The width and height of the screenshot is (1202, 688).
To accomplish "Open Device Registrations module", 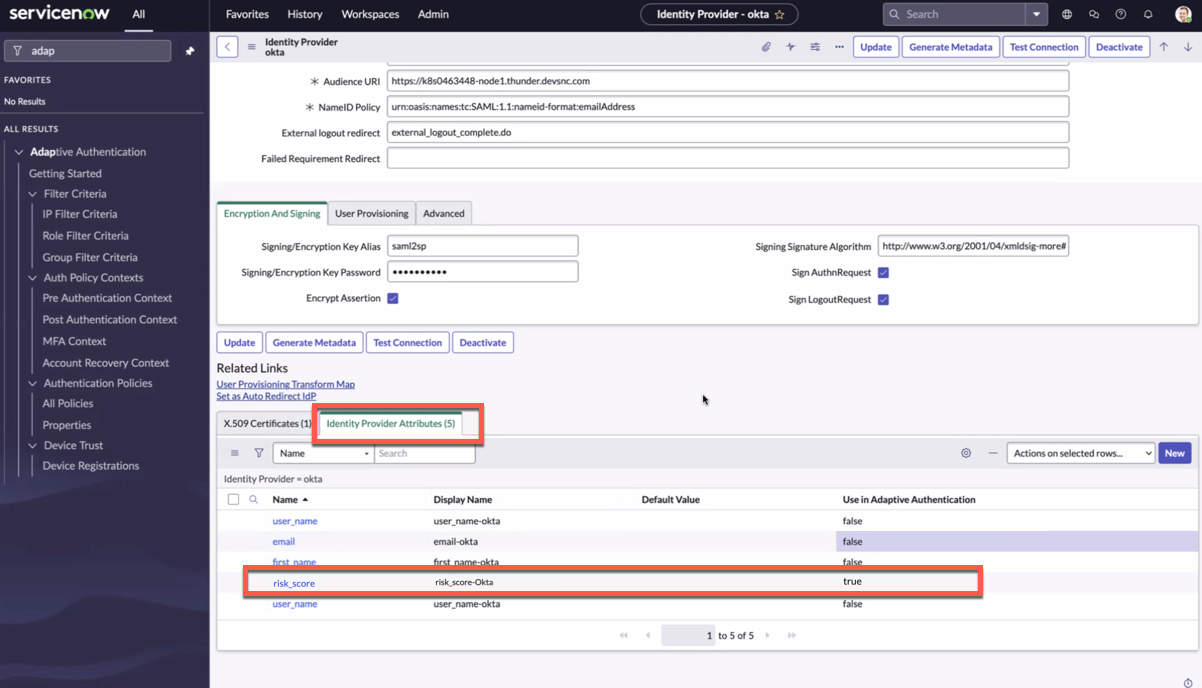I will [x=91, y=466].
